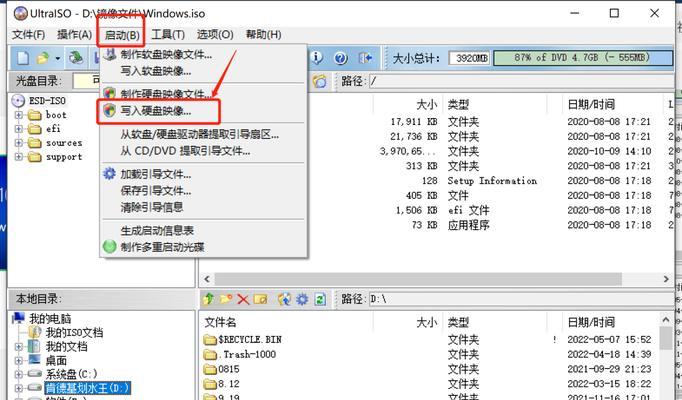Click folder icon left of upper path field
Viewport: 682px width, 400px height.
pos(319,81)
